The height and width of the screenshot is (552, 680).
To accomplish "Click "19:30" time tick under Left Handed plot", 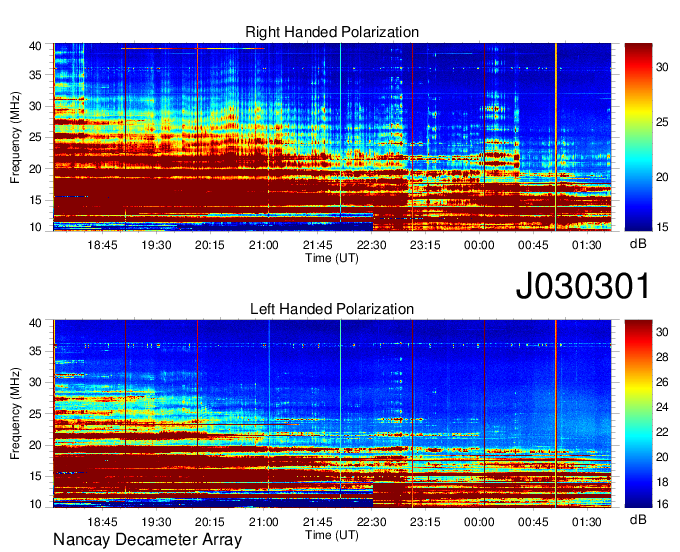I will [x=156, y=522].
